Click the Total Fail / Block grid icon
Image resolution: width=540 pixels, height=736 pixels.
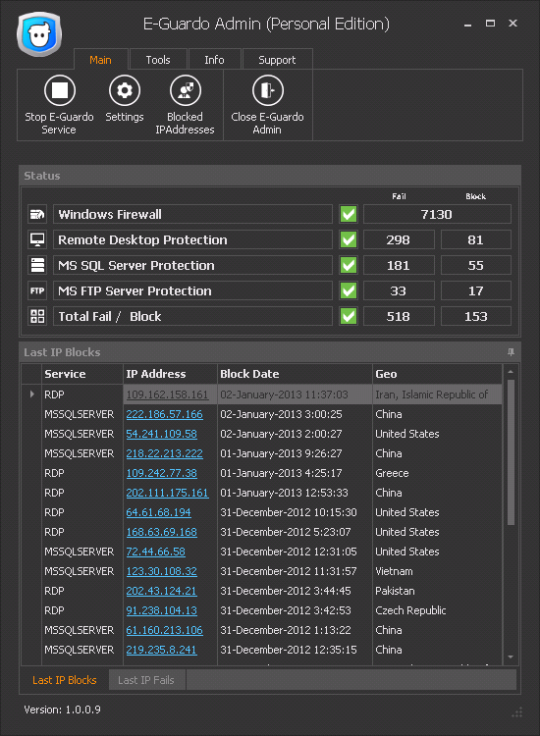[x=38, y=316]
